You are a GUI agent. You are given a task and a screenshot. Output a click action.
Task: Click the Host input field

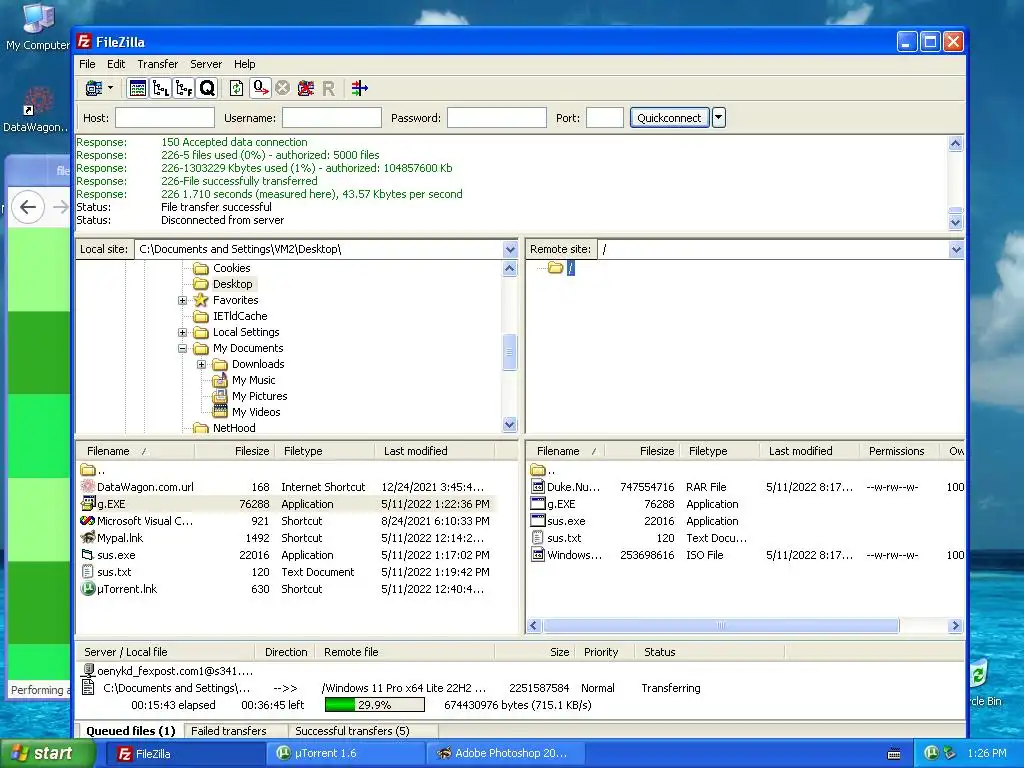(x=165, y=118)
